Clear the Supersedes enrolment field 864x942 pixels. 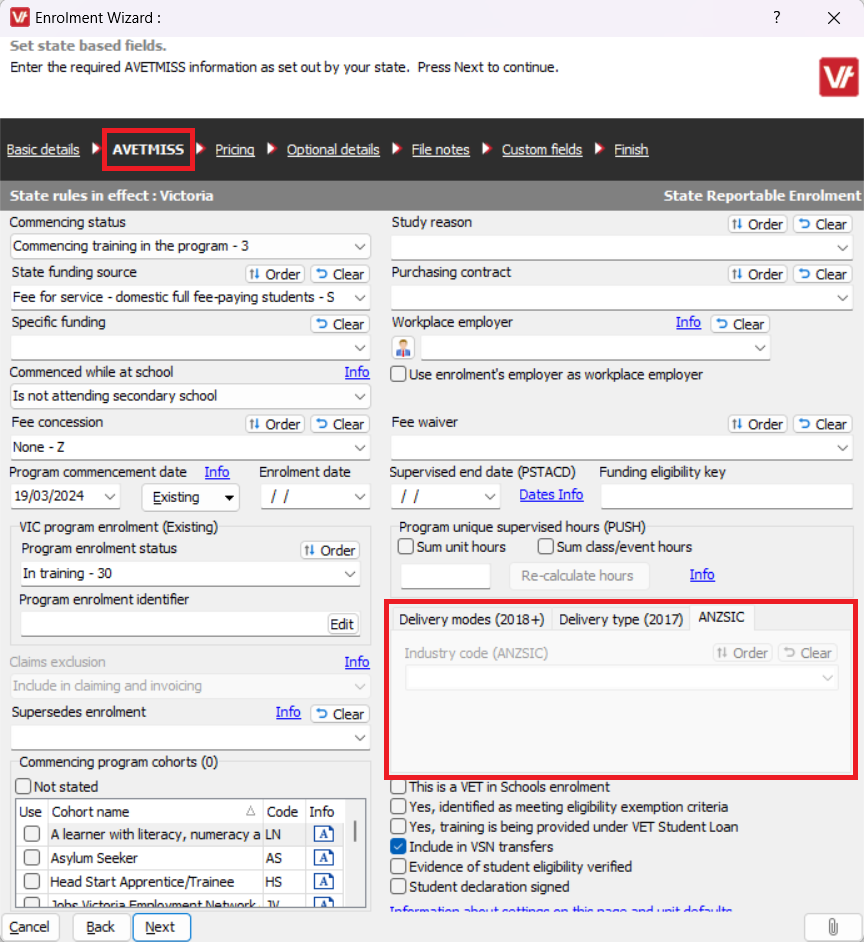tap(340, 714)
